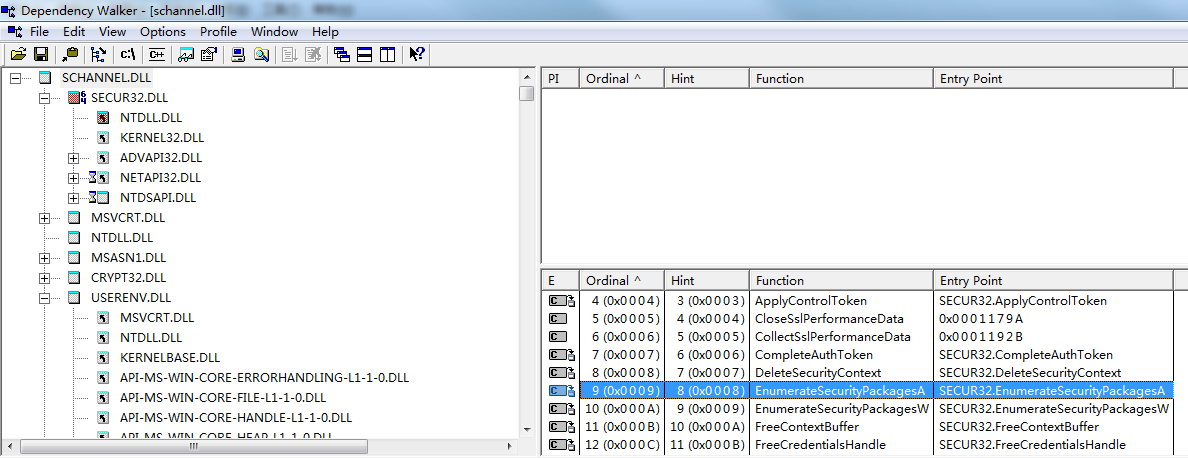Expand the CRYPT32.DLL tree node
Screen dimensions: 1188x458
44,277
